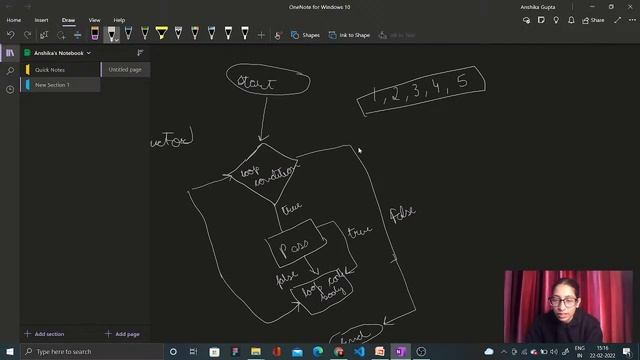Go back with the title bar arrow
Screen dimensions: 640x360
(x=9, y=7)
